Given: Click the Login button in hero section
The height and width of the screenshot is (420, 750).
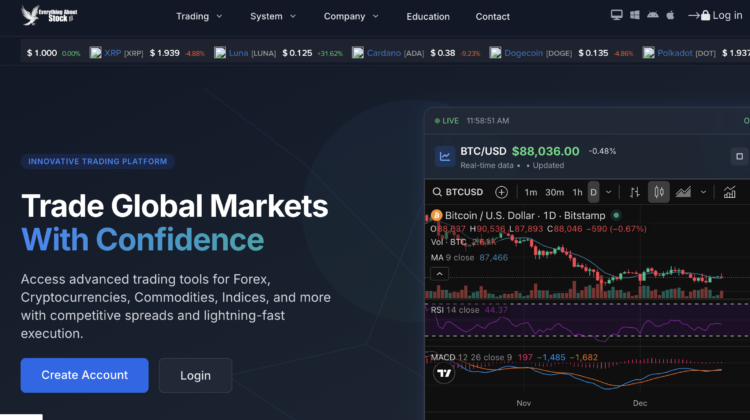Looking at the screenshot, I should click(195, 376).
